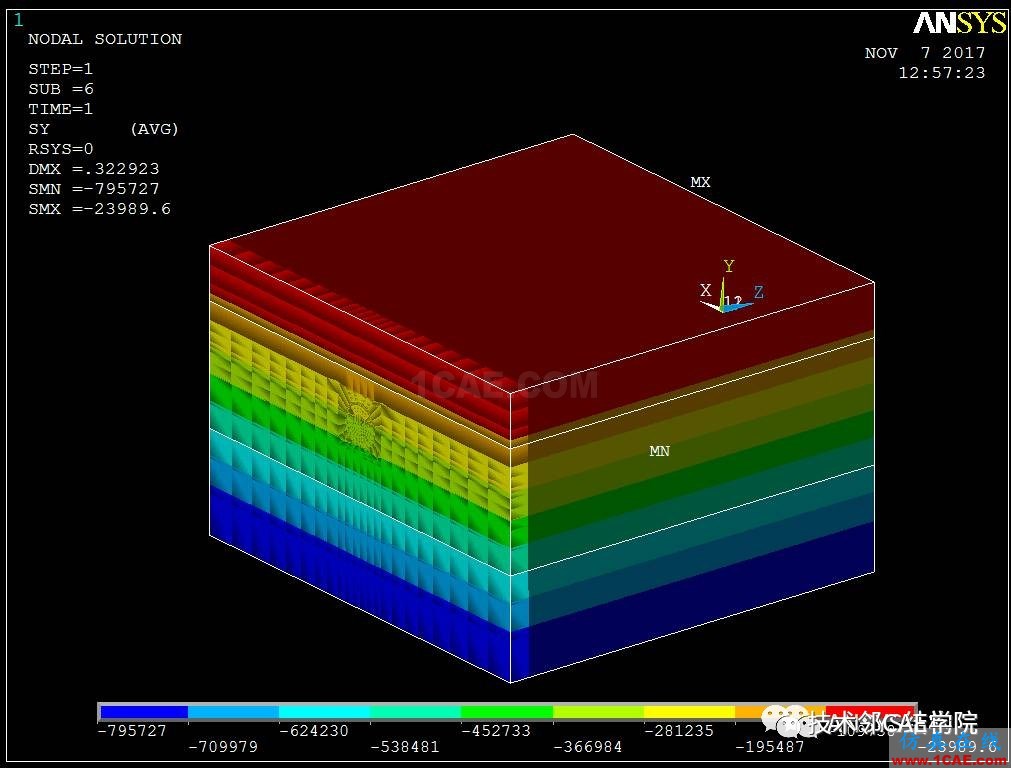The height and width of the screenshot is (768, 1011).
Task: Click the window number 1 in the corner
Action: coord(19,20)
